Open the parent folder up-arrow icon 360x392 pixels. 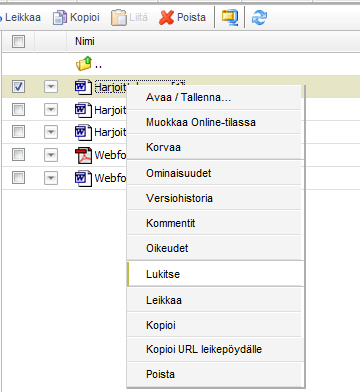click(84, 63)
